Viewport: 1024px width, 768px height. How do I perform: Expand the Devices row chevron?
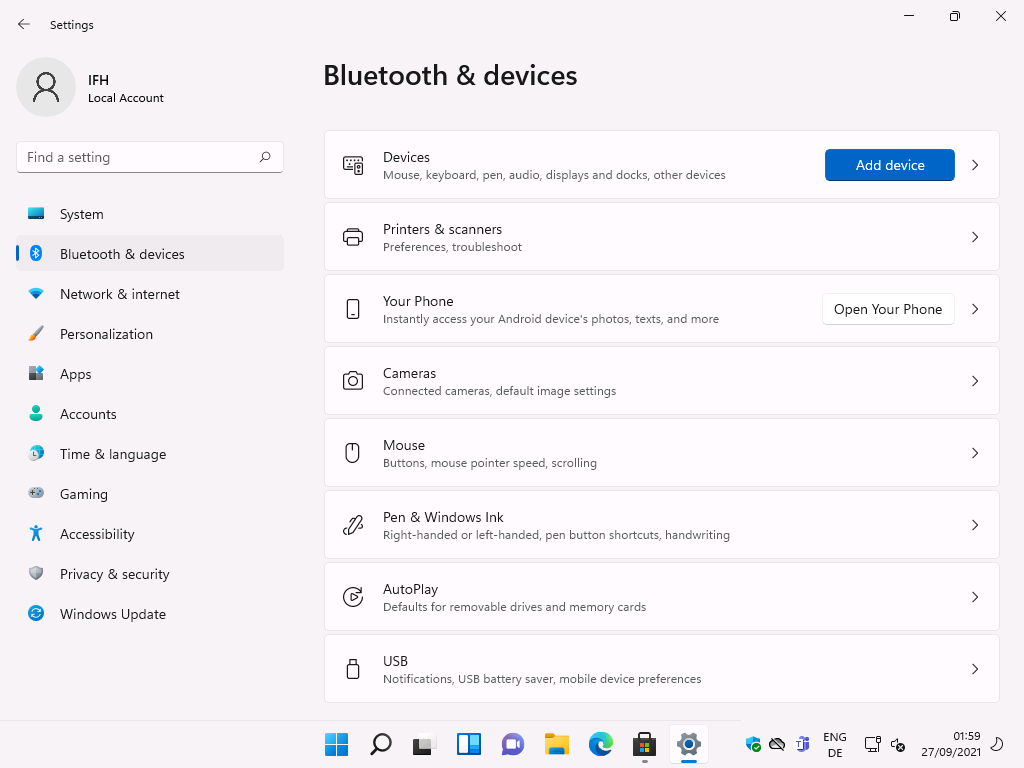tap(975, 165)
